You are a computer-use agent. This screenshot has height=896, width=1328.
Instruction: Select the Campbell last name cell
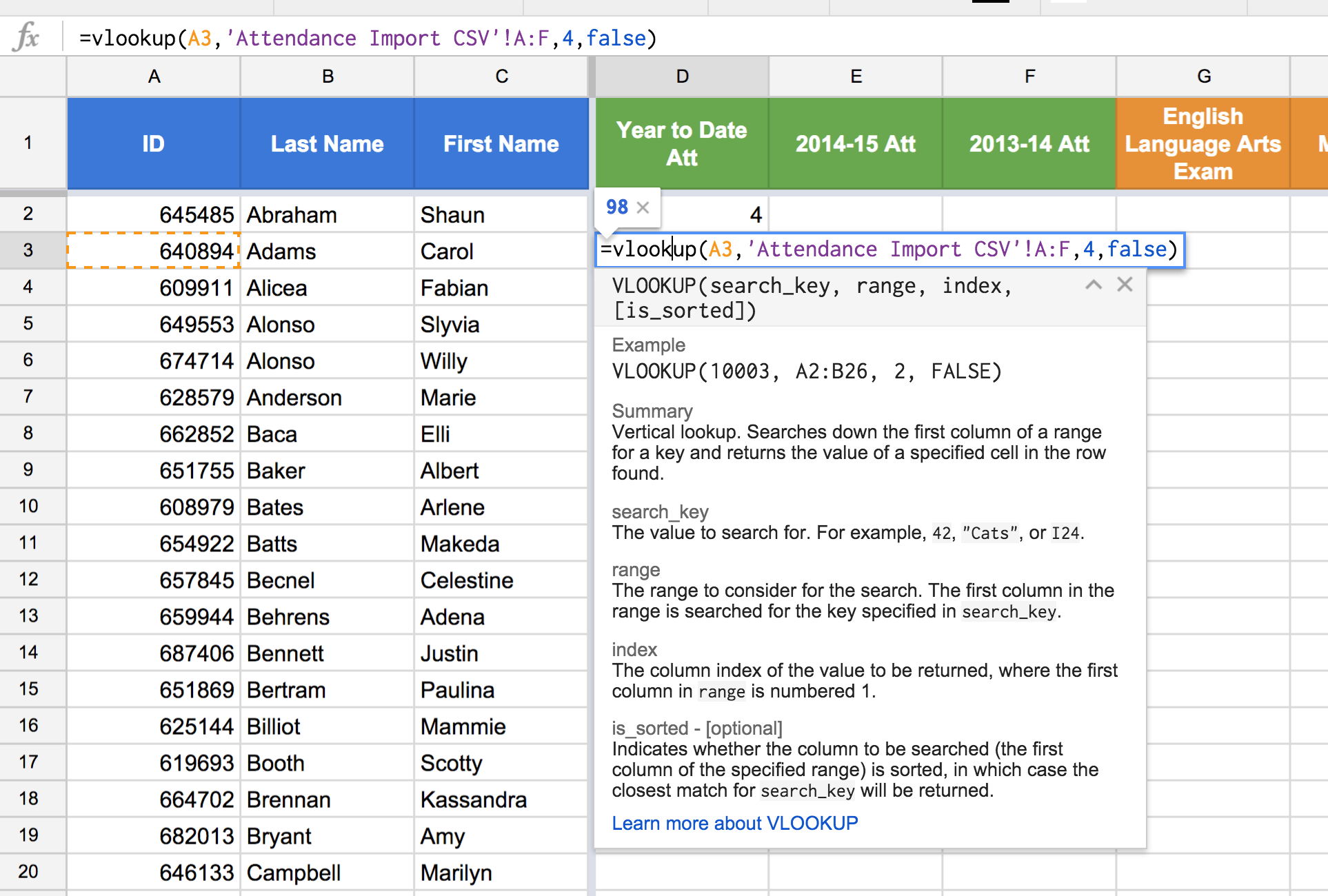click(x=328, y=872)
